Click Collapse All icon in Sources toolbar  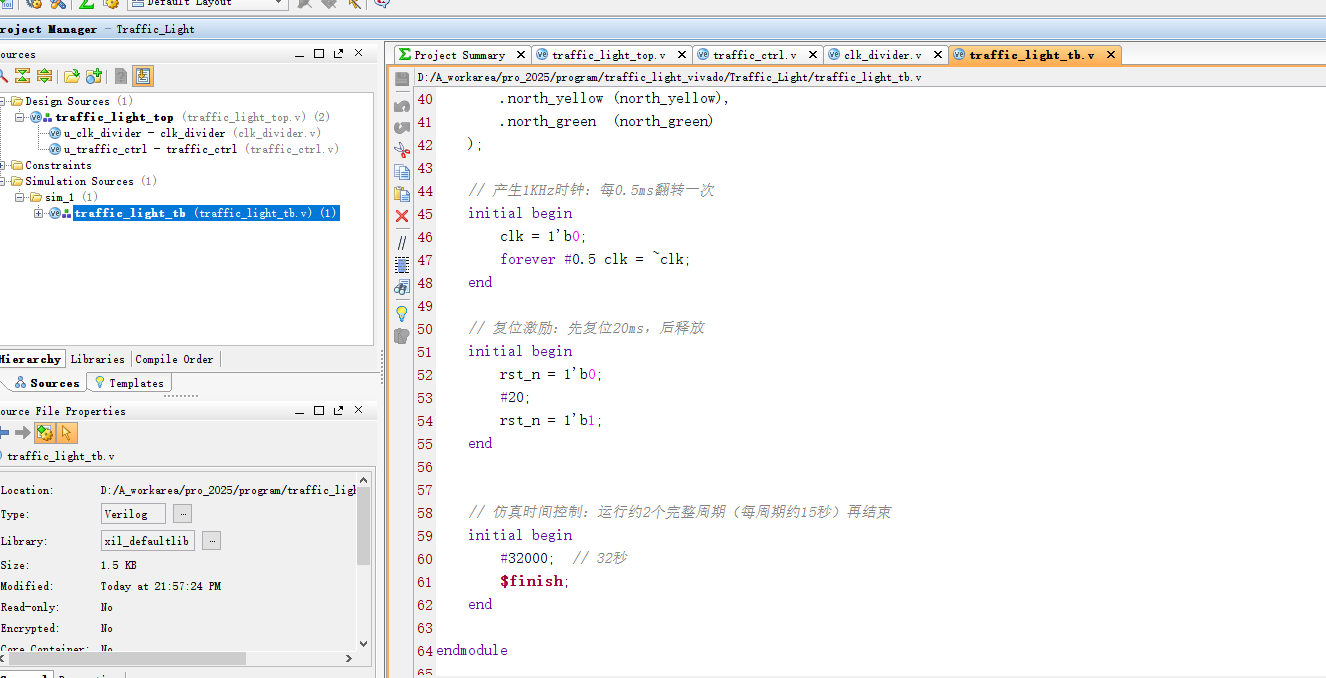pos(22,76)
